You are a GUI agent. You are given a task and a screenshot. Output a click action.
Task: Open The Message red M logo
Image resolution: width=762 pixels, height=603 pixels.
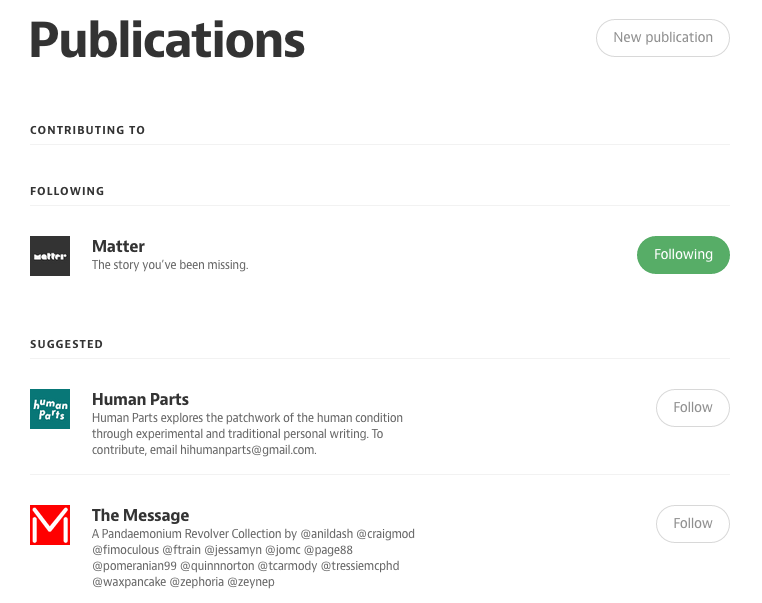pos(50,525)
